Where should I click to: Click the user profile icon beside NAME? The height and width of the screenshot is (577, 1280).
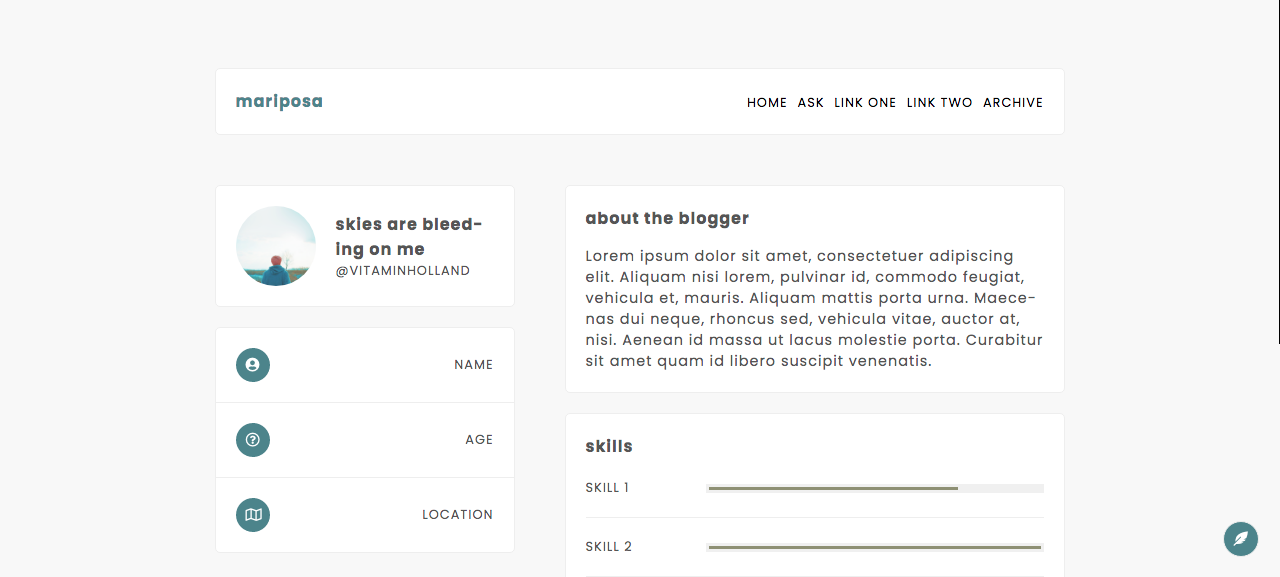[253, 365]
